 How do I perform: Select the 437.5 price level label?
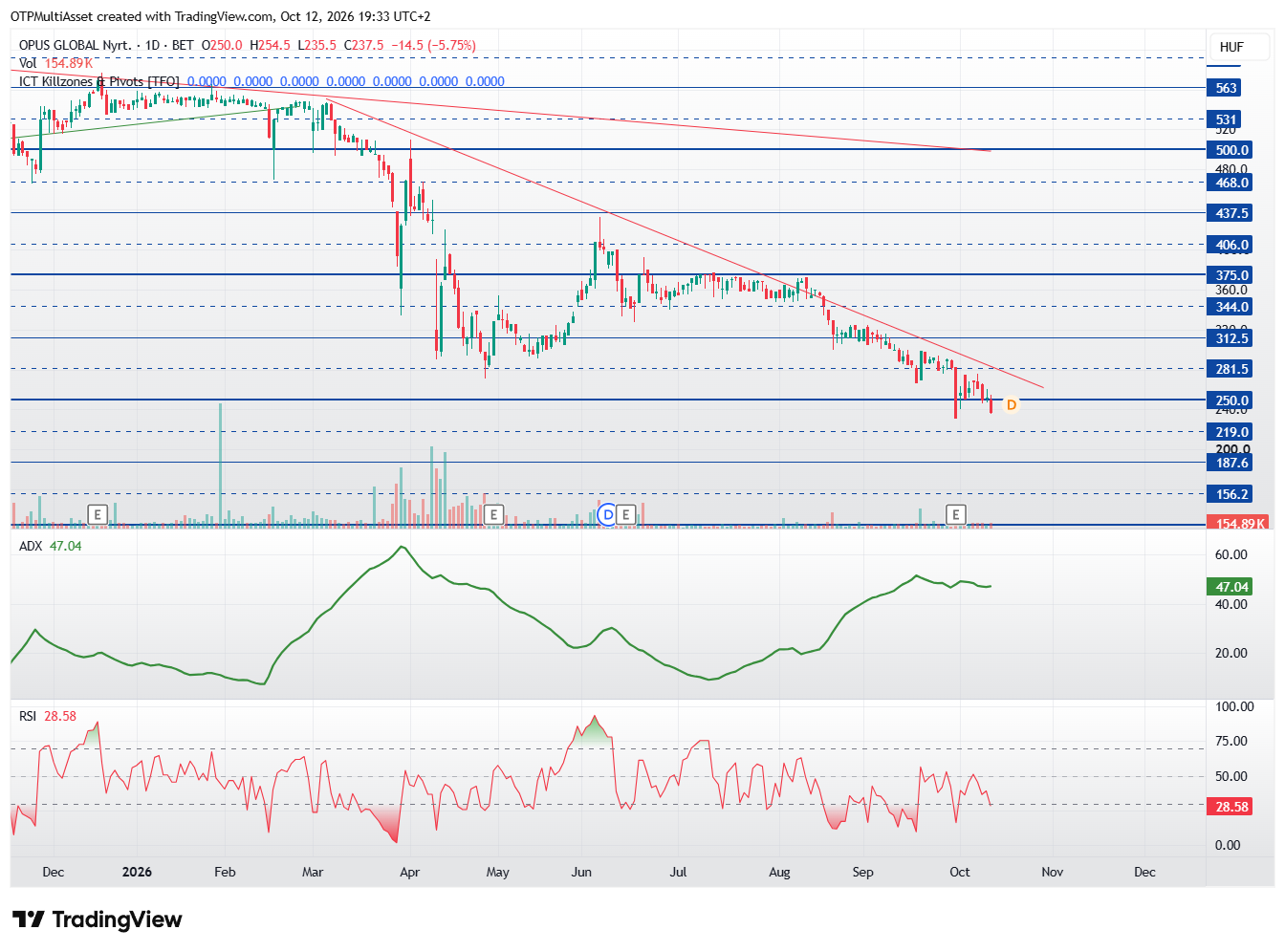(x=1231, y=213)
